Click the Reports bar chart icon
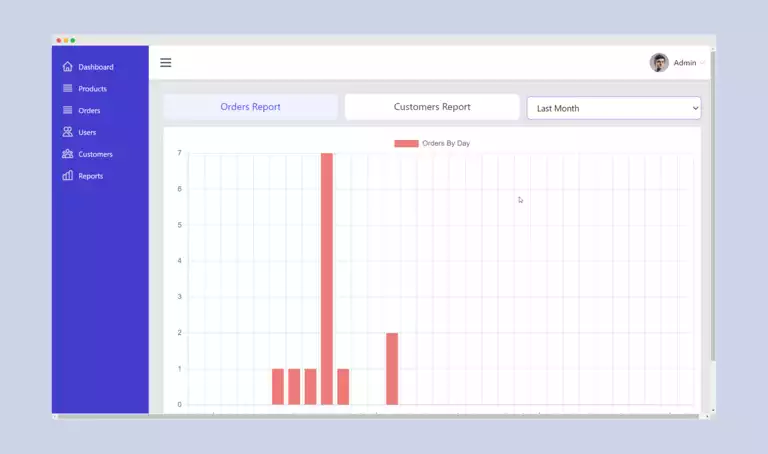The width and height of the screenshot is (768, 454). 68,175
